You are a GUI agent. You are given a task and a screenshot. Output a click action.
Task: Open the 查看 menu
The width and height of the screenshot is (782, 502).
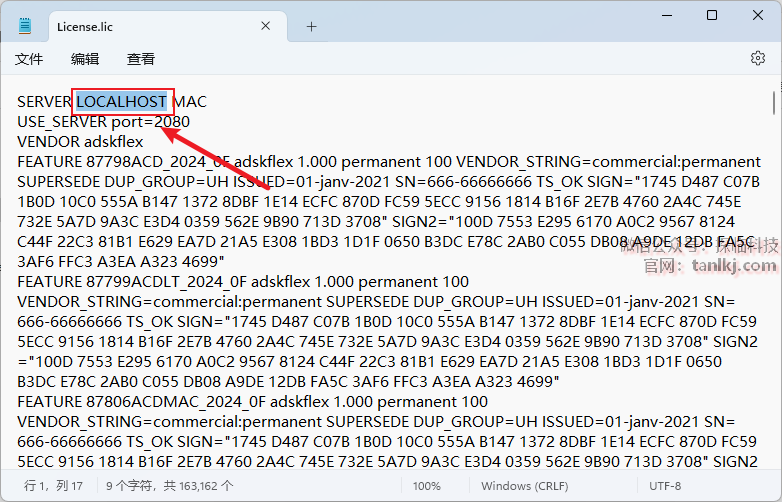141,59
